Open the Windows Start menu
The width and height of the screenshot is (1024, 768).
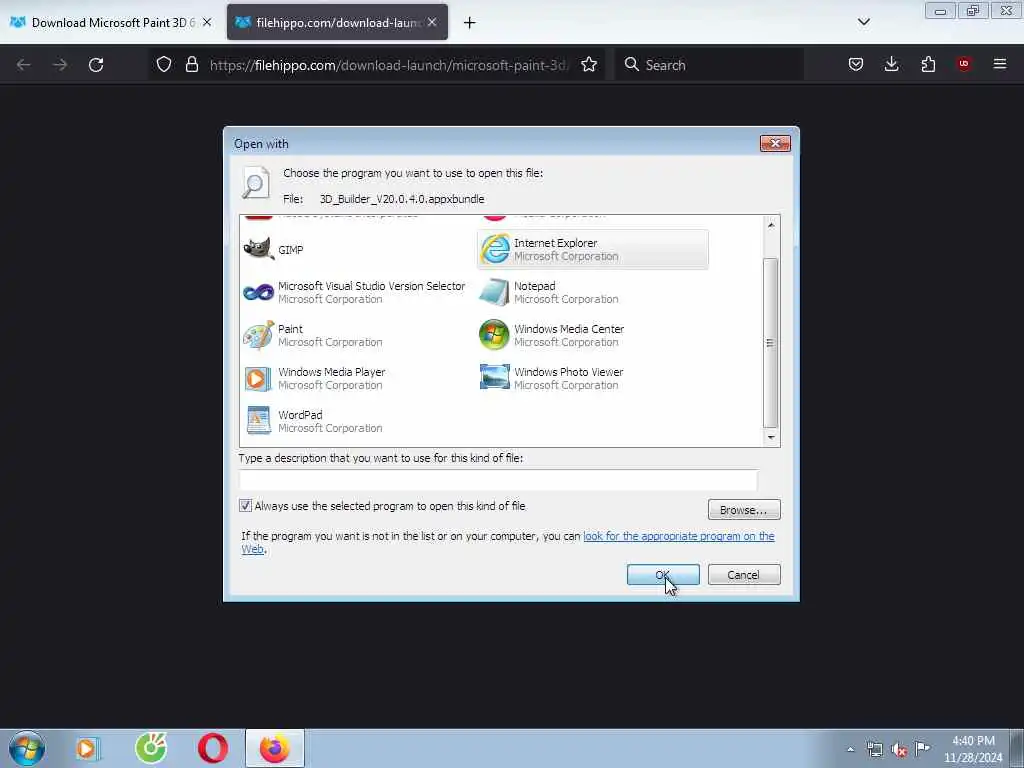click(27, 748)
